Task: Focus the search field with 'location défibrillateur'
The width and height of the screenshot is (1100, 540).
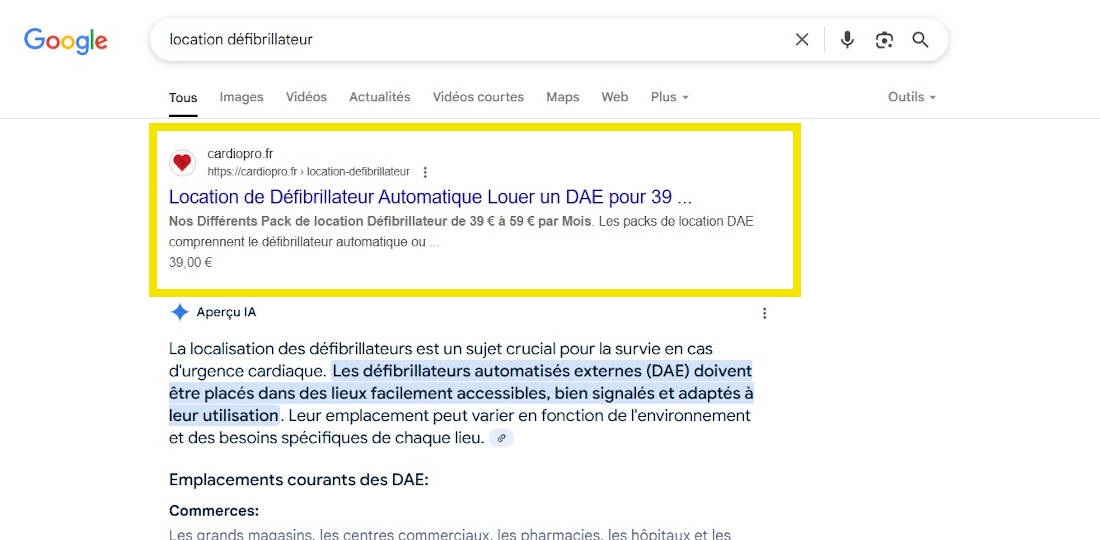Action: click(x=470, y=40)
